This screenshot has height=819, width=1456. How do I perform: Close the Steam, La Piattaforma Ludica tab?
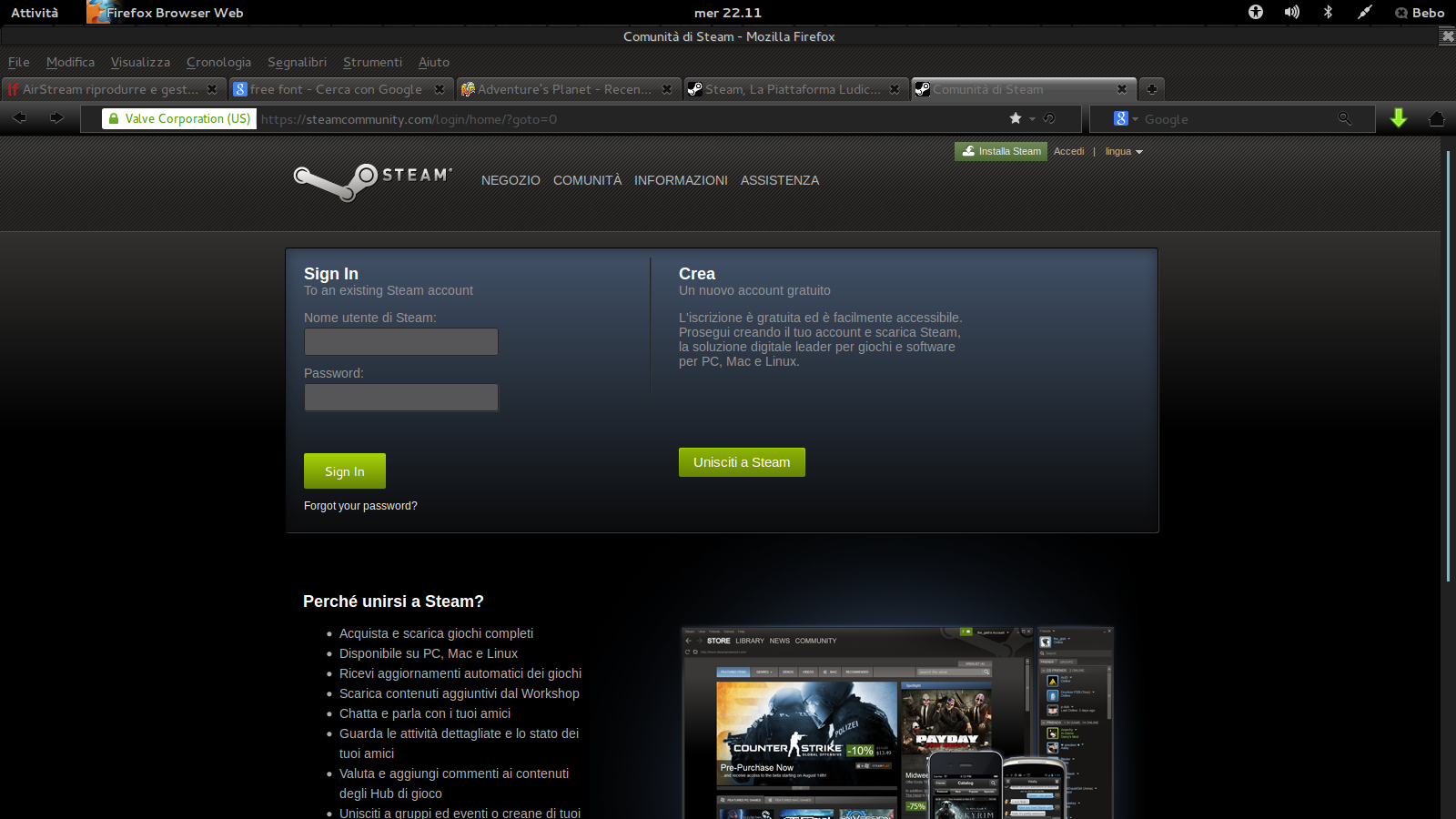click(x=895, y=89)
